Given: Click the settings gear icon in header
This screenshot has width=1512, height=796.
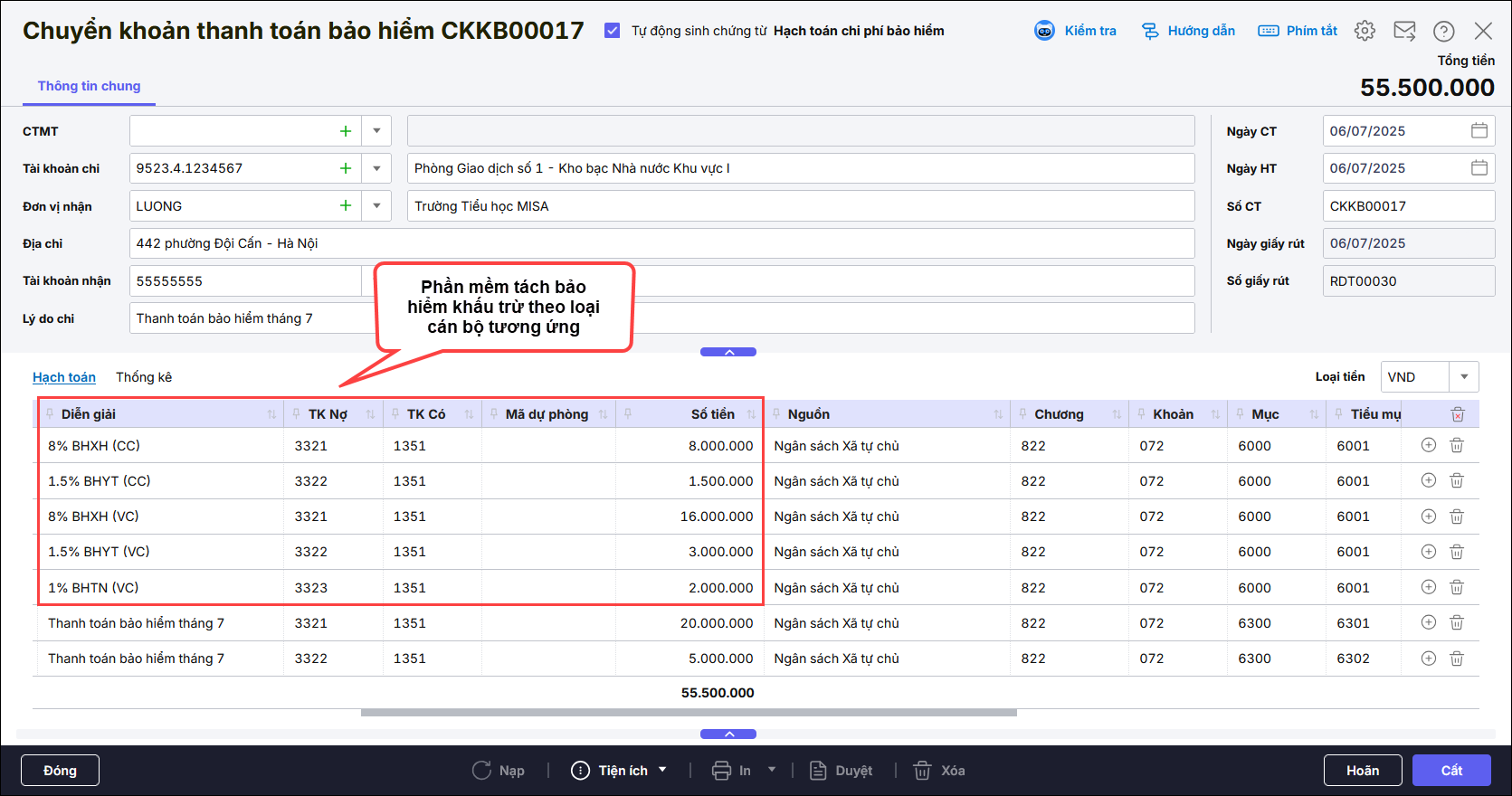Looking at the screenshot, I should 1365,31.
